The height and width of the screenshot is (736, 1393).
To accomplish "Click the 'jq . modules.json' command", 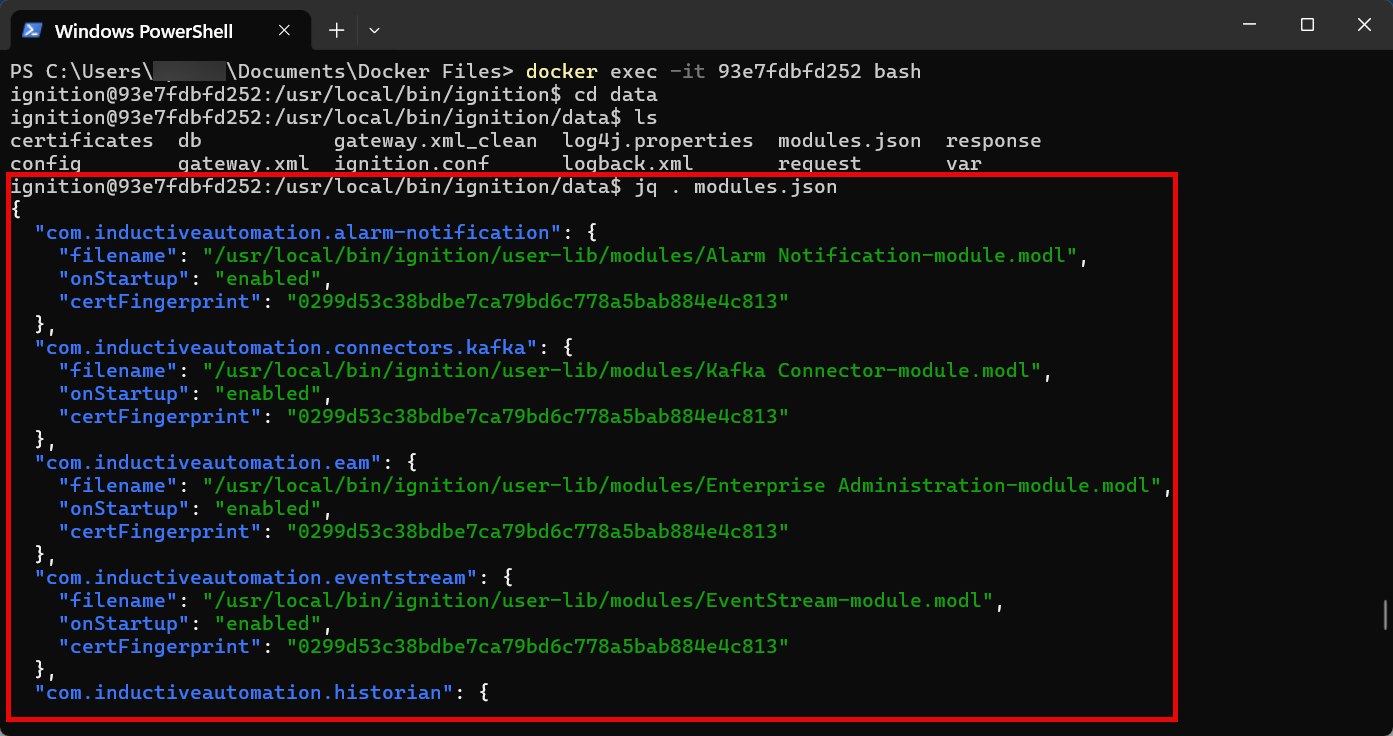I will pyautogui.click(x=736, y=186).
